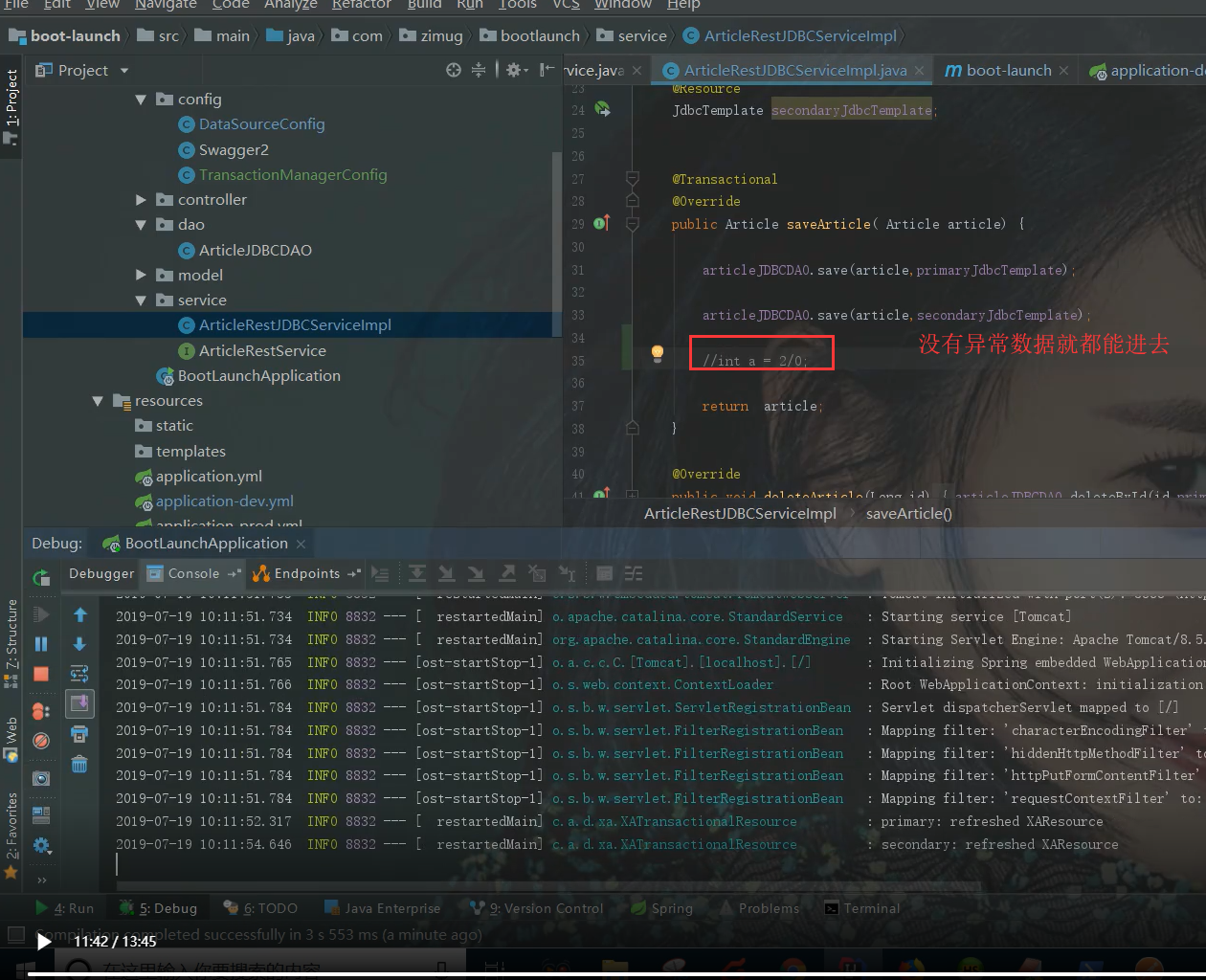Open the 6: TODO tool window

click(x=260, y=908)
